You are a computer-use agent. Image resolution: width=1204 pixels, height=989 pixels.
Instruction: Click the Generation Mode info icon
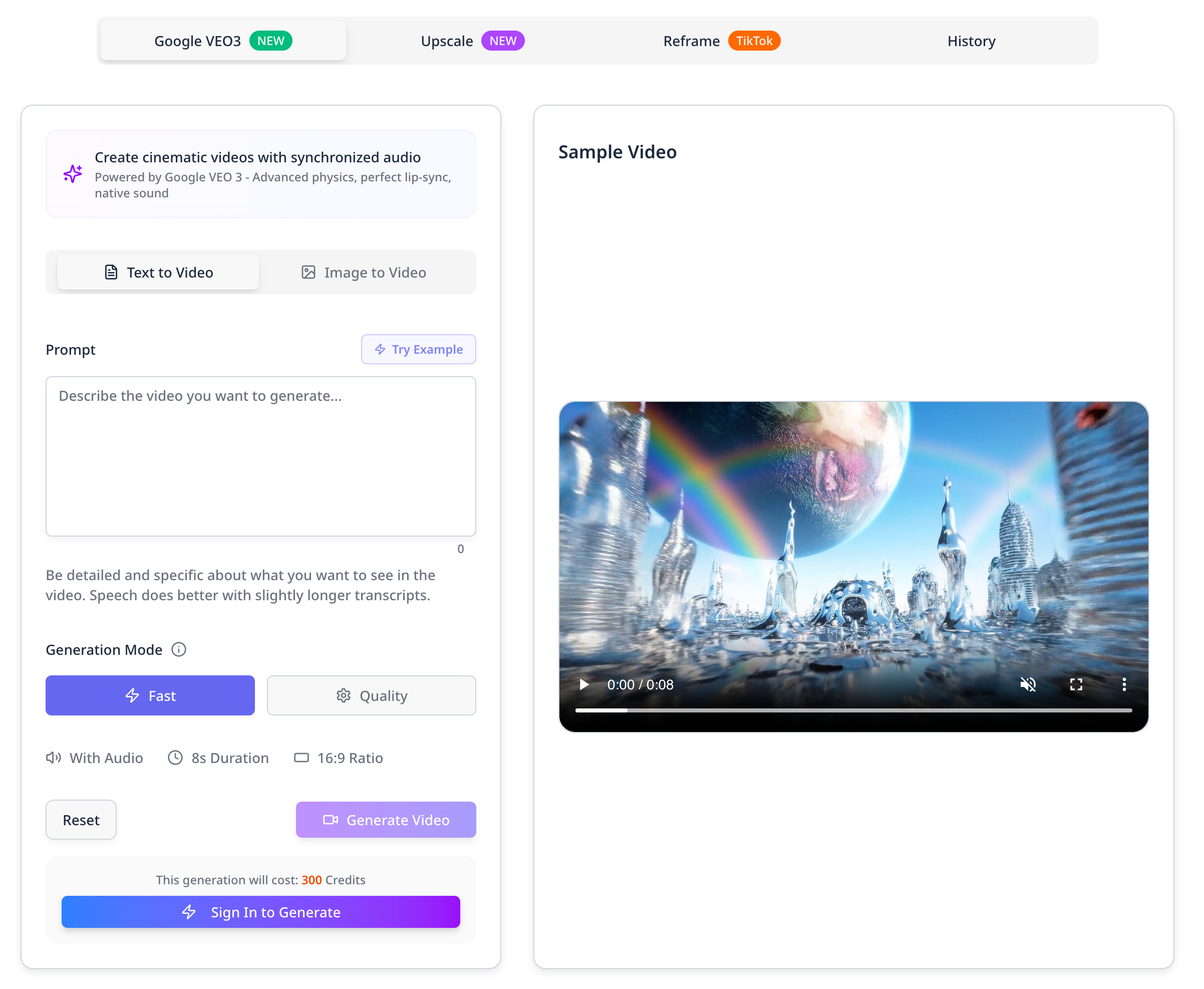coord(179,649)
